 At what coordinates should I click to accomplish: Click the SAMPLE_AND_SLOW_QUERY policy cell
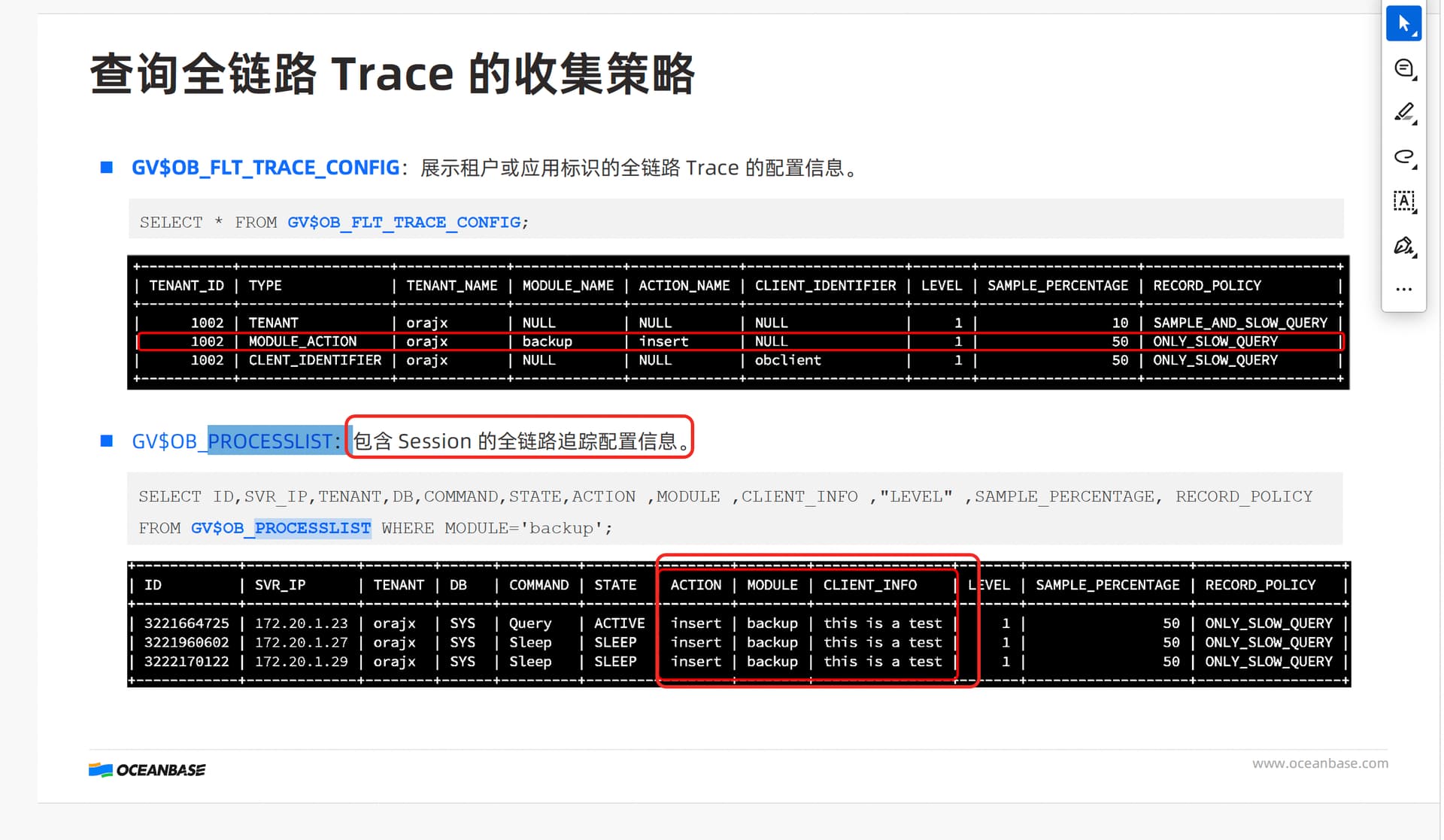coord(1239,323)
